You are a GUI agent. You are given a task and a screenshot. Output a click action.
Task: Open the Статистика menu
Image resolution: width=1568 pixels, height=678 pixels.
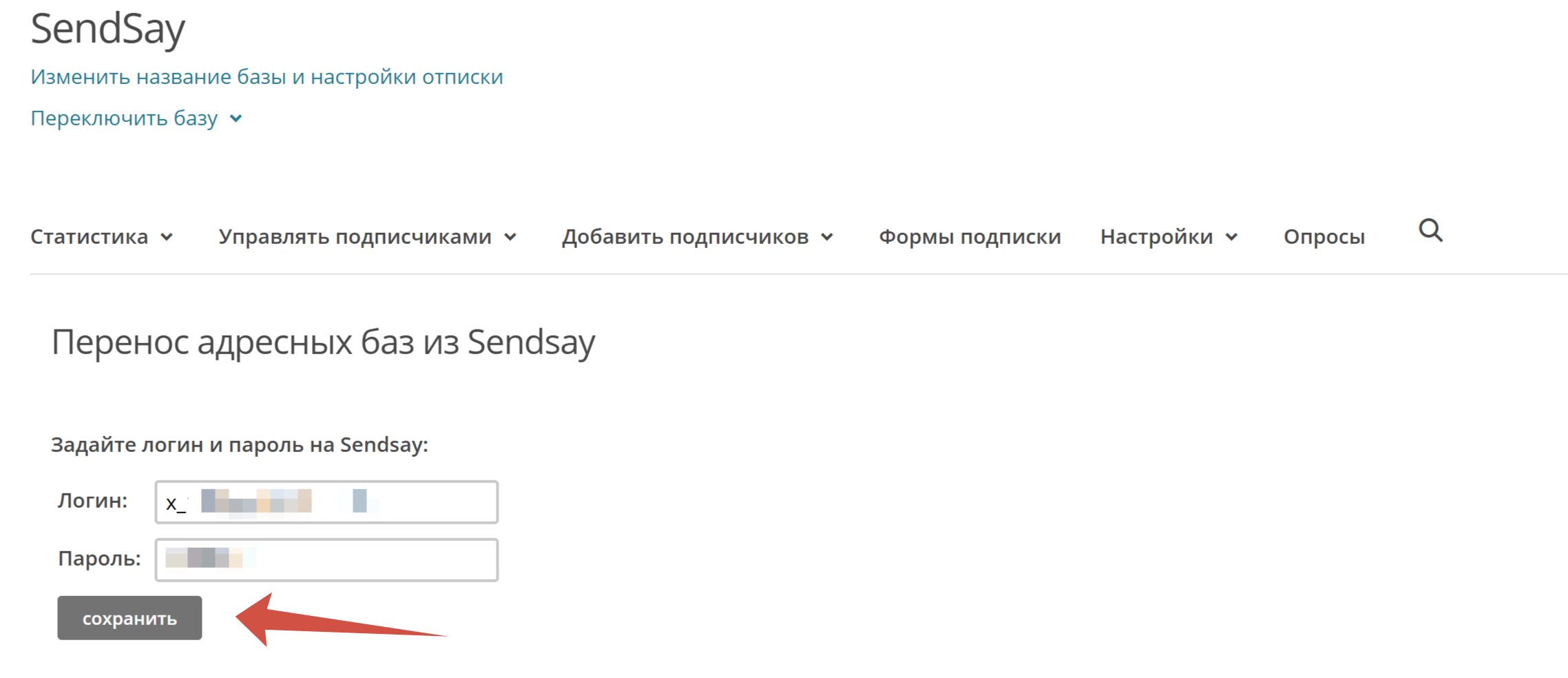pyautogui.click(x=90, y=237)
